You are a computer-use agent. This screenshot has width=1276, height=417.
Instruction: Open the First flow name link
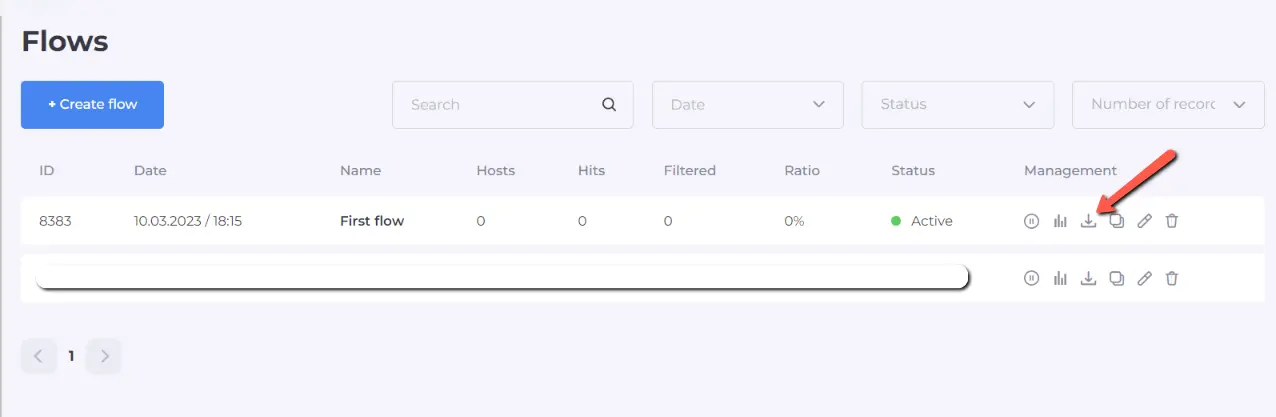[x=372, y=221]
